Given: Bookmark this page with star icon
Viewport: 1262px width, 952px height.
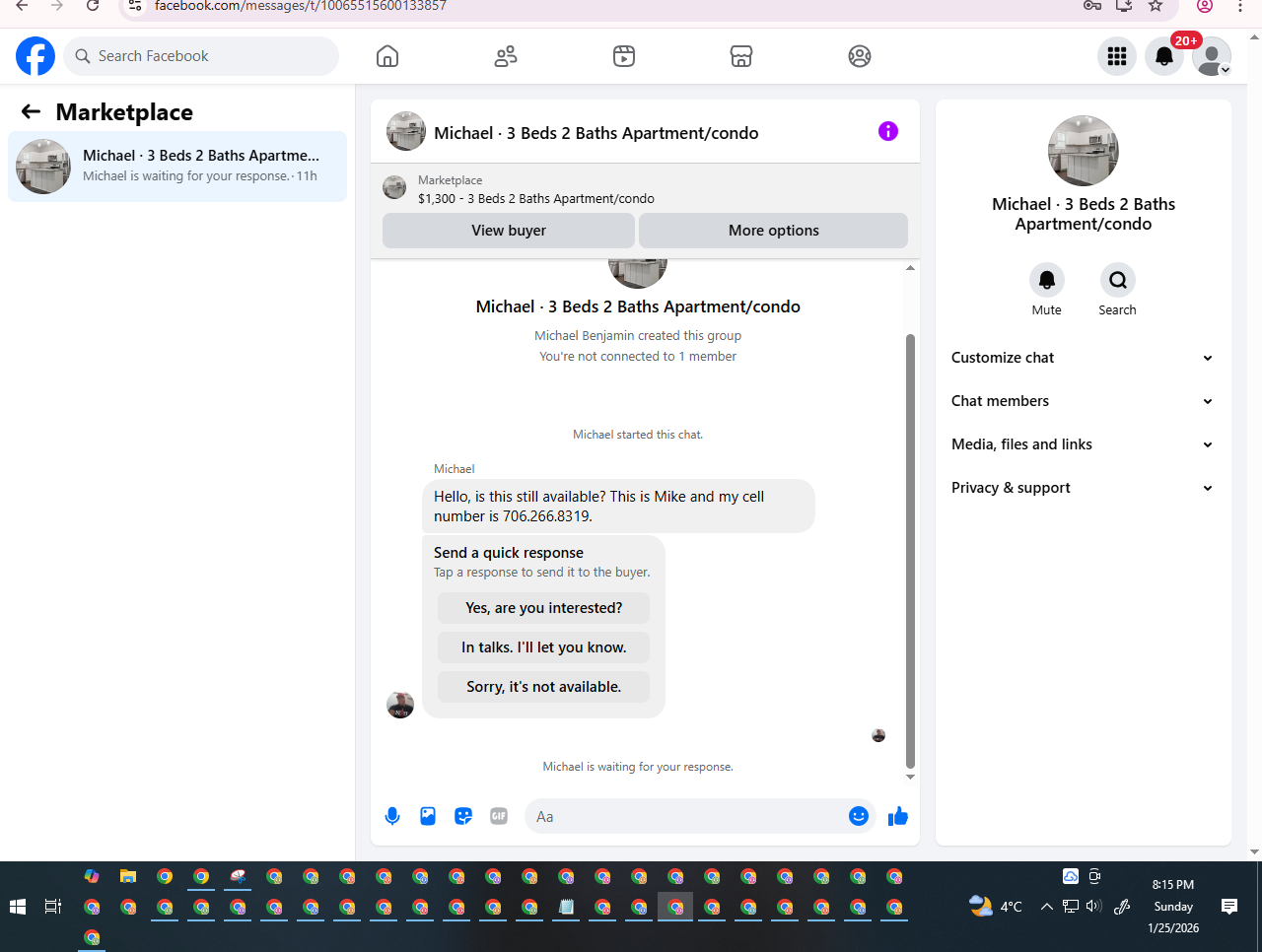Looking at the screenshot, I should (x=1156, y=6).
